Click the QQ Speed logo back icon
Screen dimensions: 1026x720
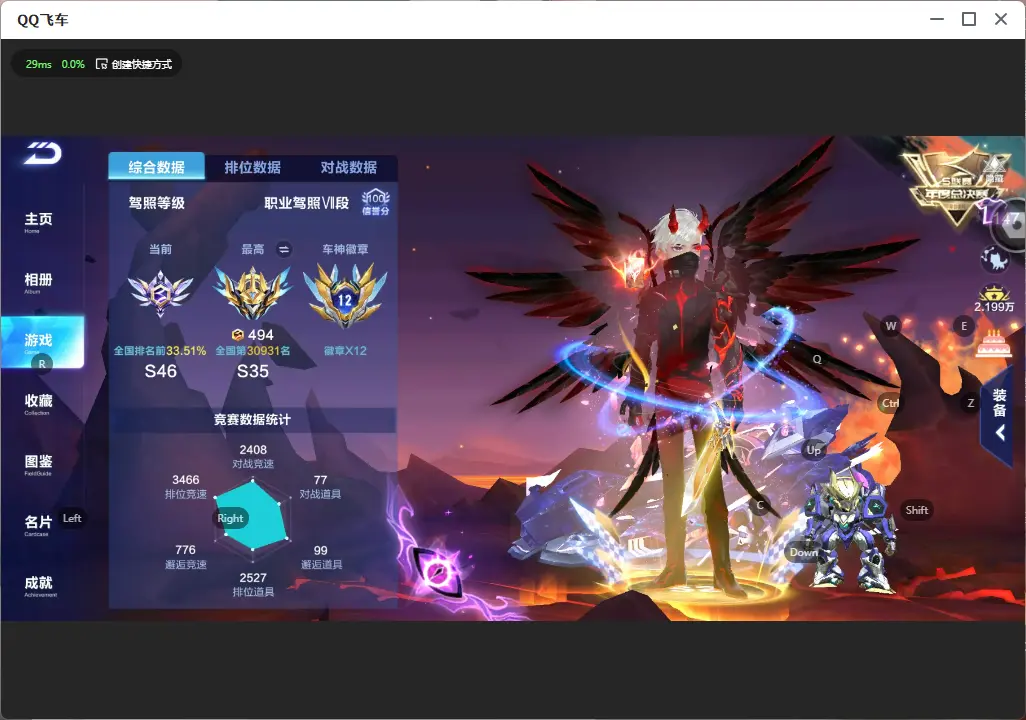click(43, 153)
